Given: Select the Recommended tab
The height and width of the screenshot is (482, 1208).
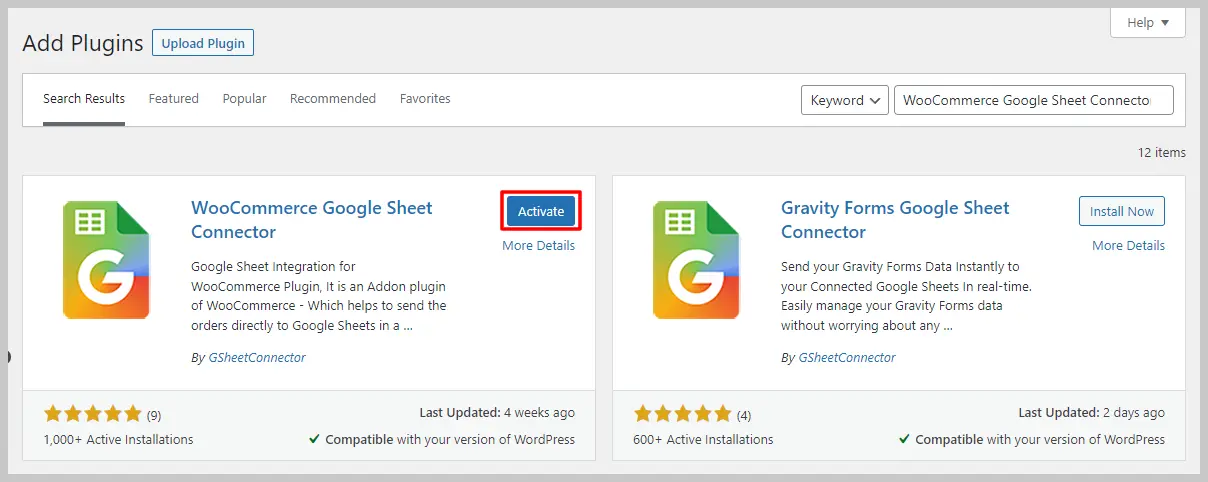Looking at the screenshot, I should pos(333,99).
